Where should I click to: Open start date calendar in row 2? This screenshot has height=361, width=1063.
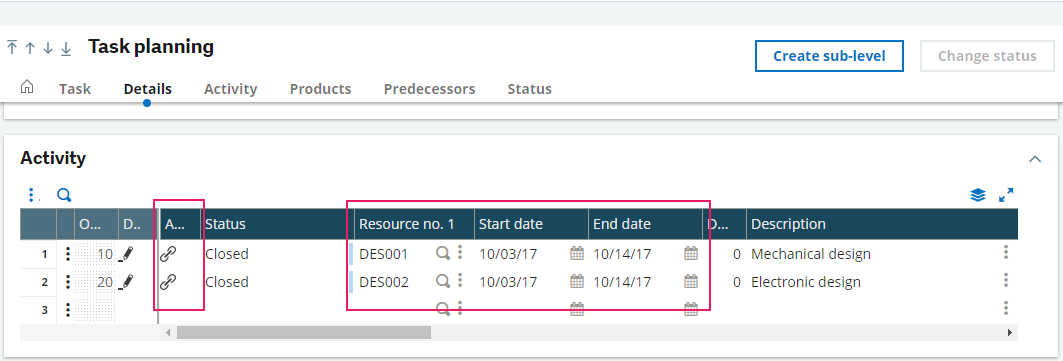point(577,281)
